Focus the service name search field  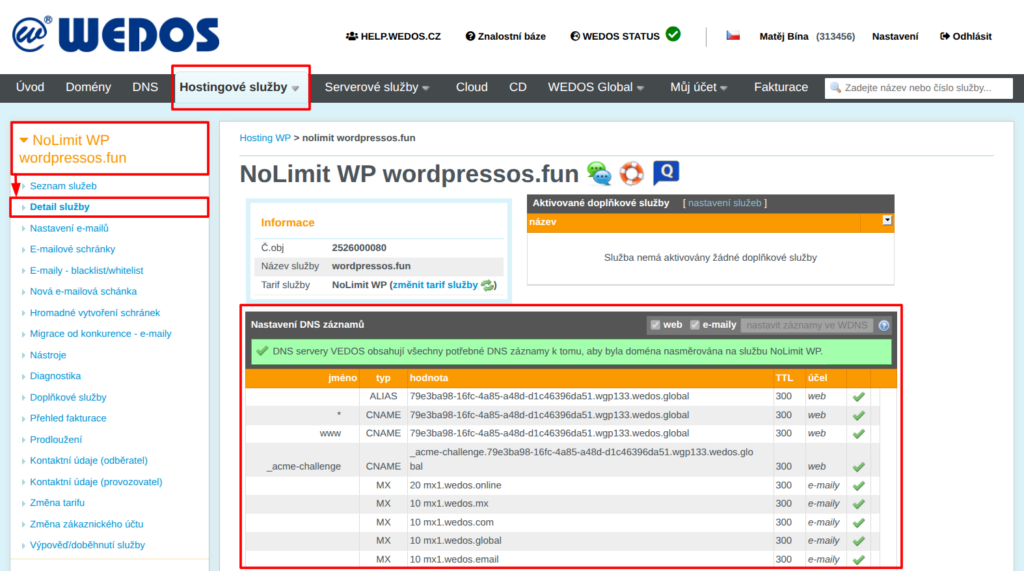point(918,88)
